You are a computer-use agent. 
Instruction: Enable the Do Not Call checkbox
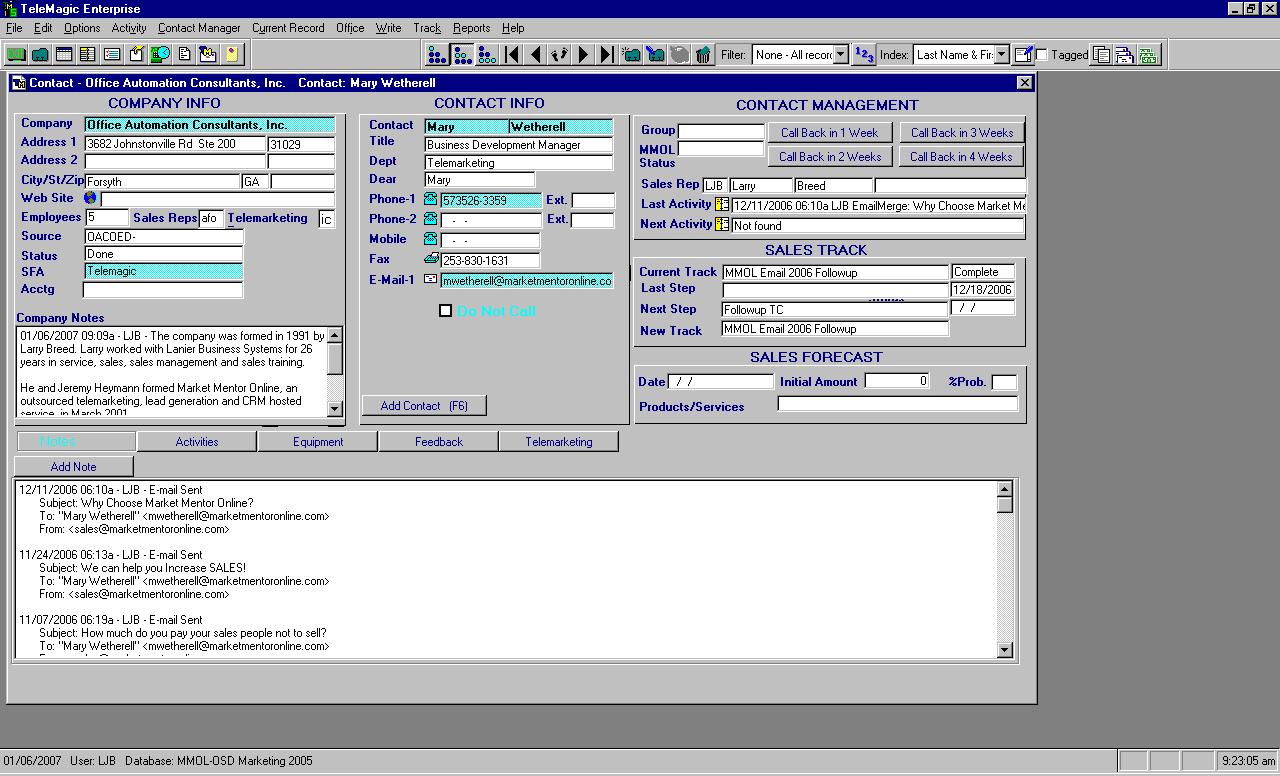click(446, 311)
